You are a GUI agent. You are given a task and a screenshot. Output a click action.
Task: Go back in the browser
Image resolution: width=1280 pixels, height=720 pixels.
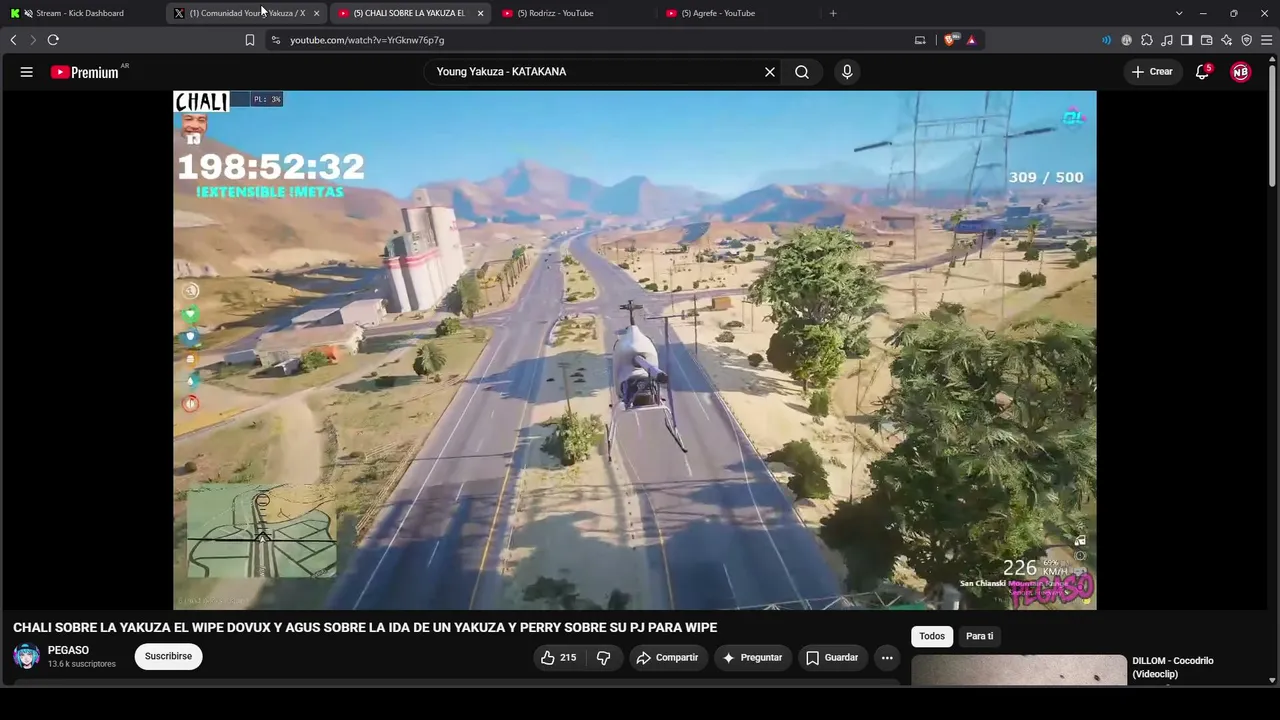(13, 40)
